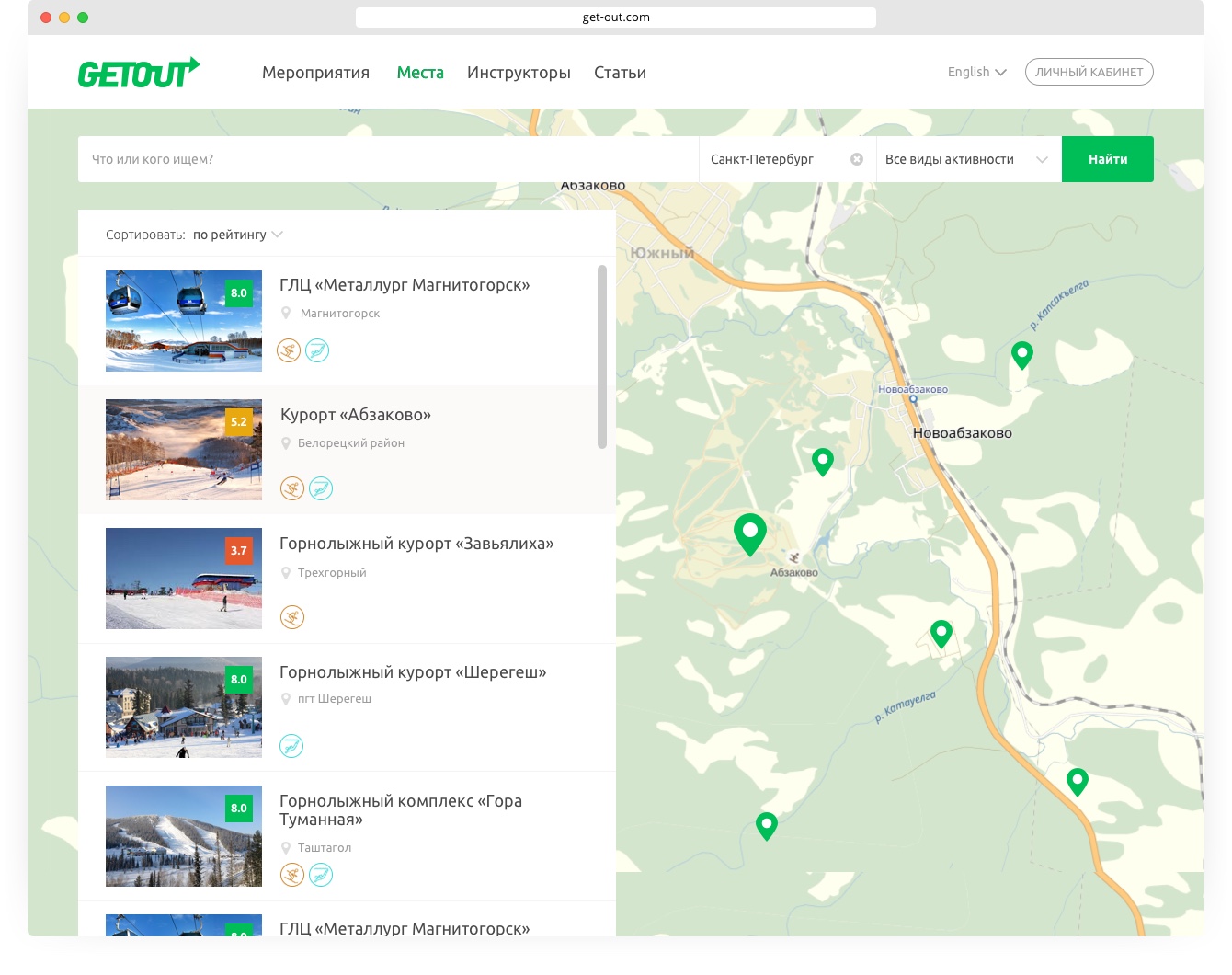Click snowboard icon under Шерегеш

[291, 746]
